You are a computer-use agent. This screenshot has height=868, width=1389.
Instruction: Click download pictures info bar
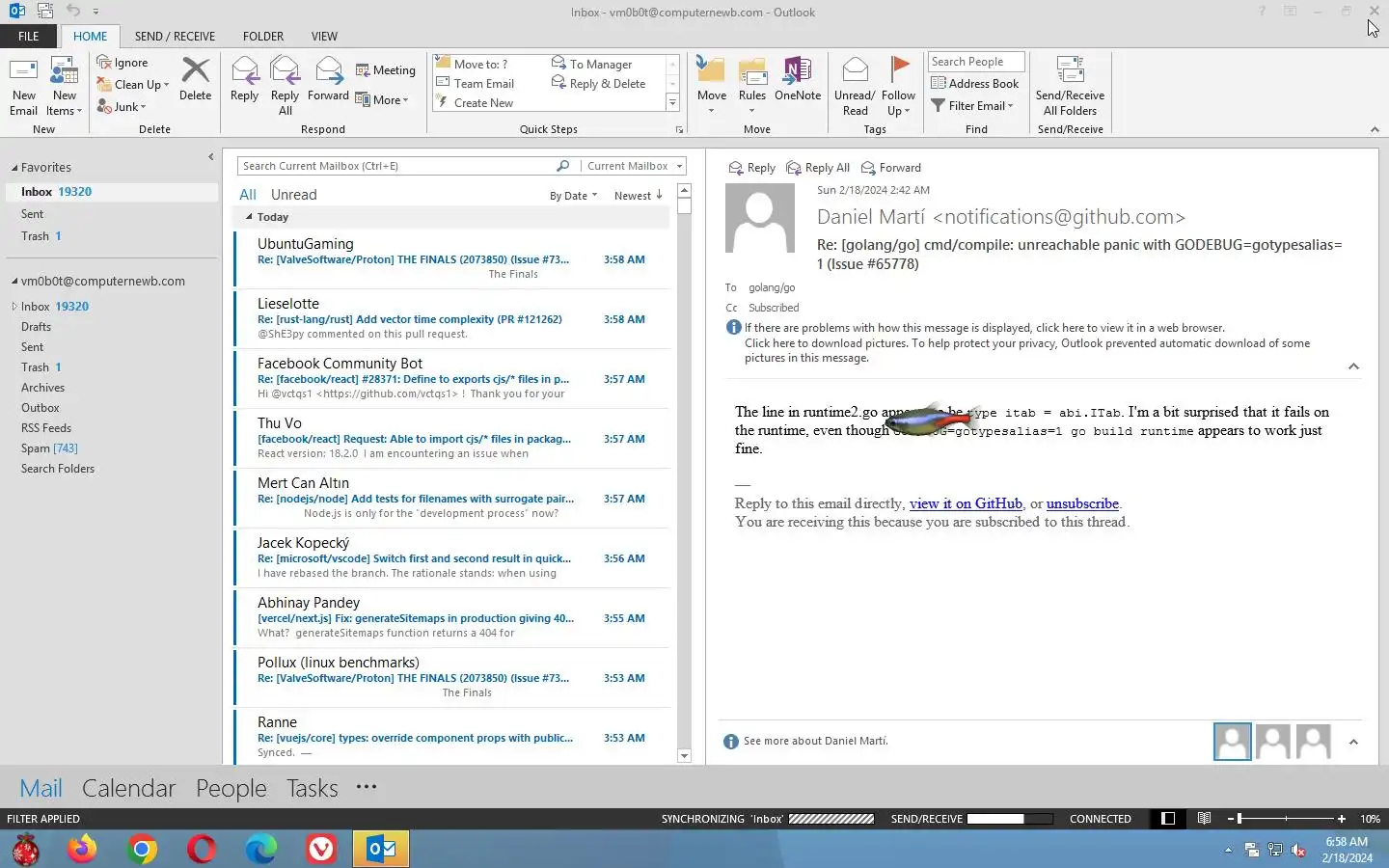[x=1027, y=350]
